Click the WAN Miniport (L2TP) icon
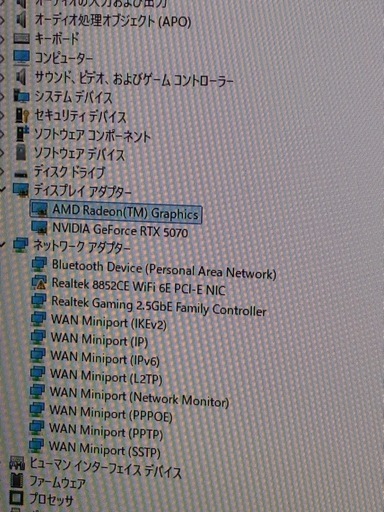The height and width of the screenshot is (512, 384). (37, 373)
